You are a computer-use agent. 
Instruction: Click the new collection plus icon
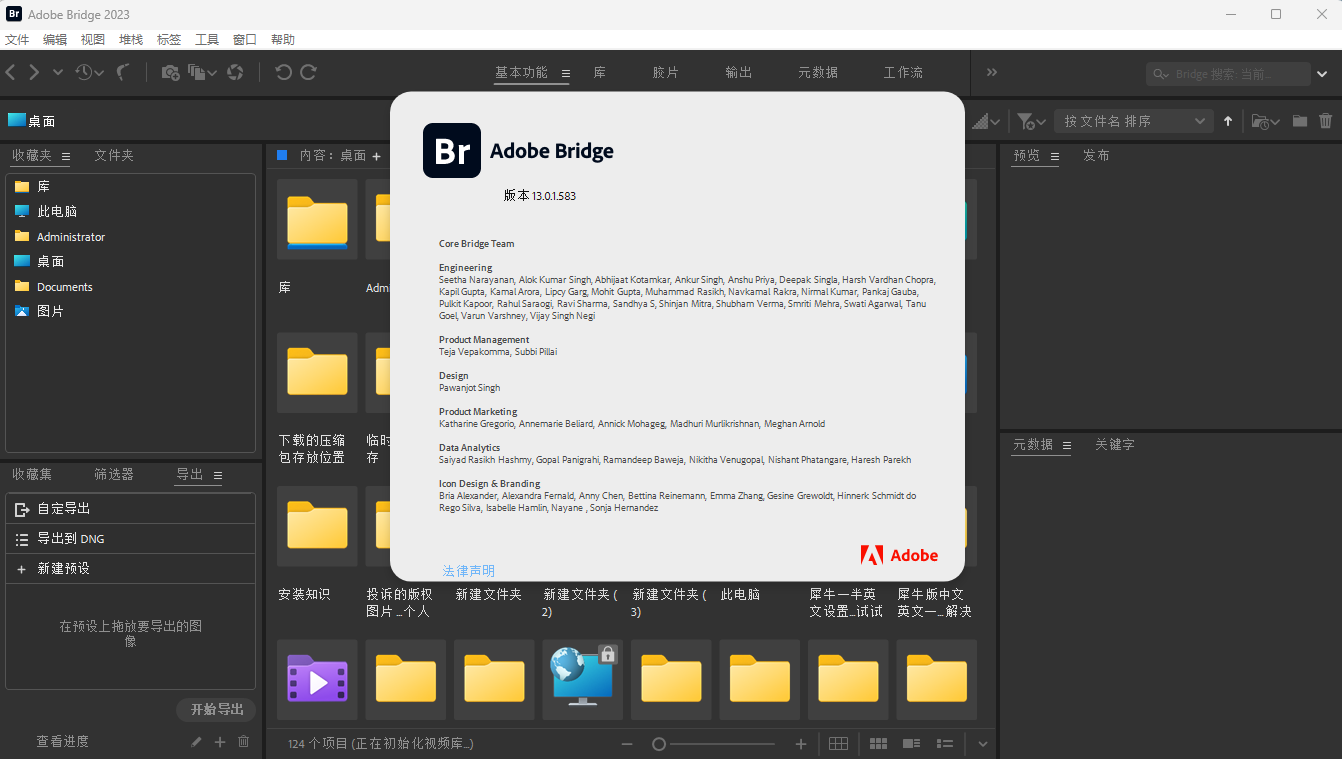[220, 741]
